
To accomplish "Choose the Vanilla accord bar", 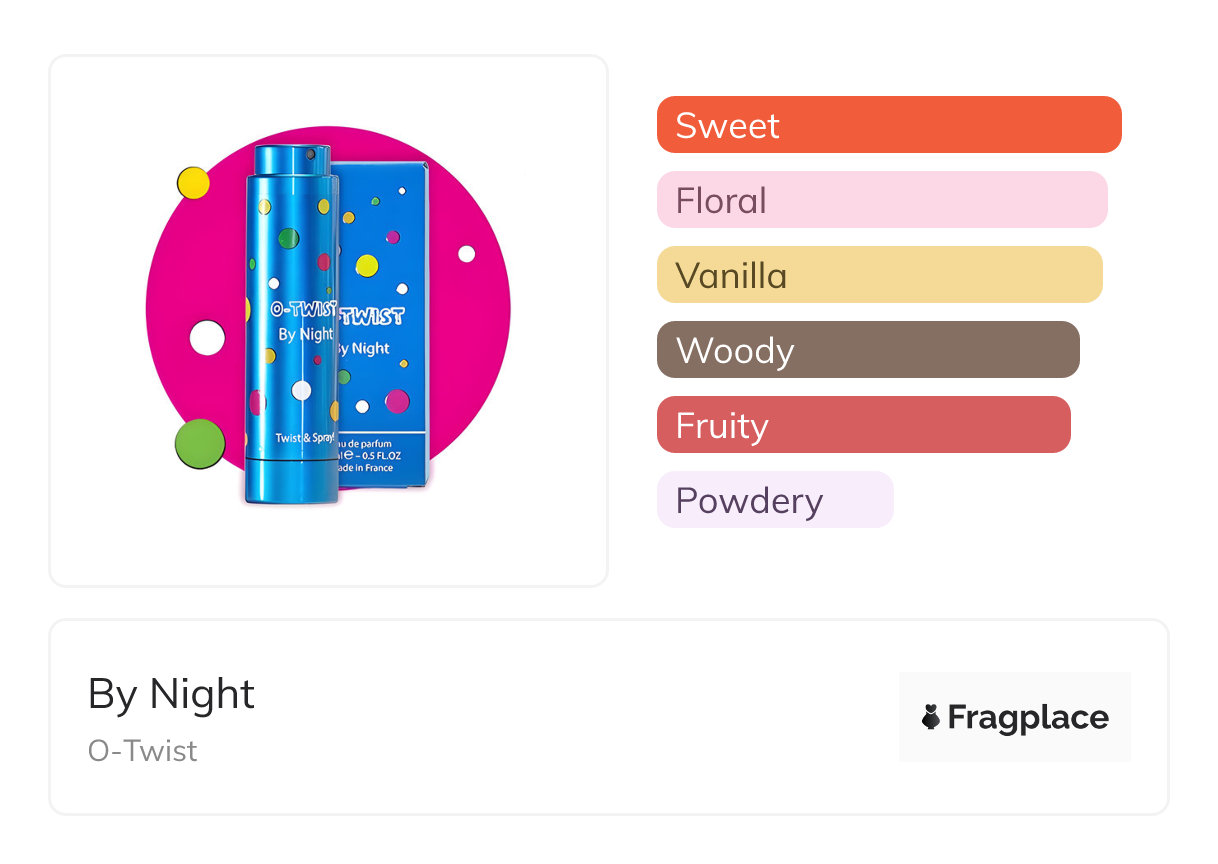I will coord(879,275).
